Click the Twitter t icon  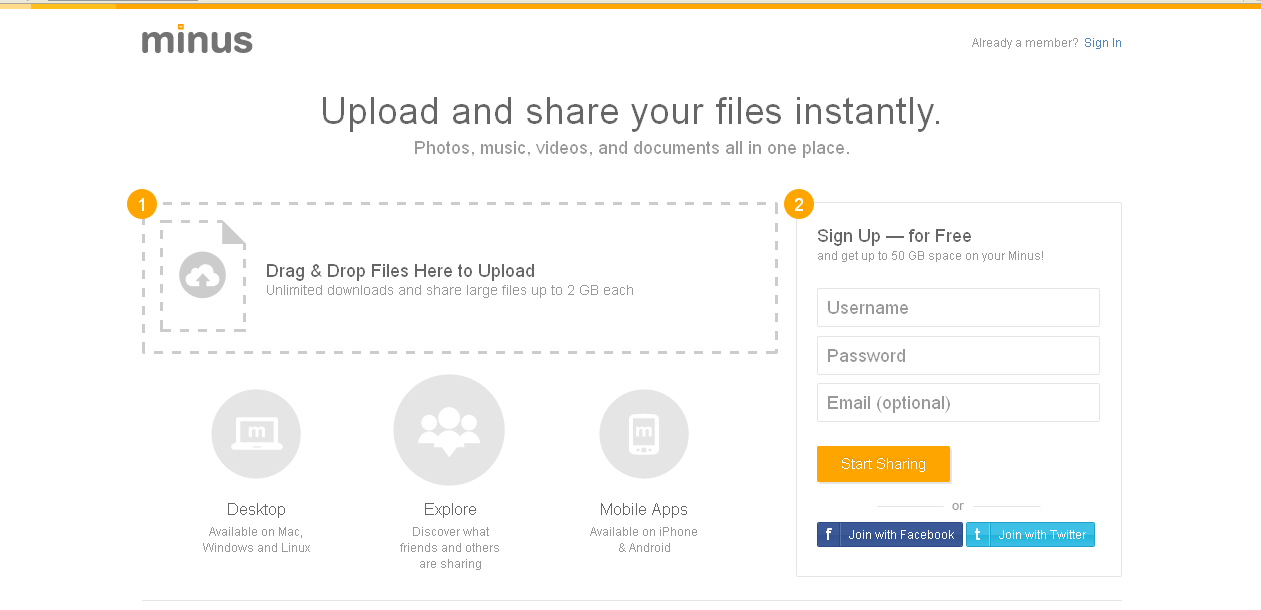pyautogui.click(x=978, y=535)
